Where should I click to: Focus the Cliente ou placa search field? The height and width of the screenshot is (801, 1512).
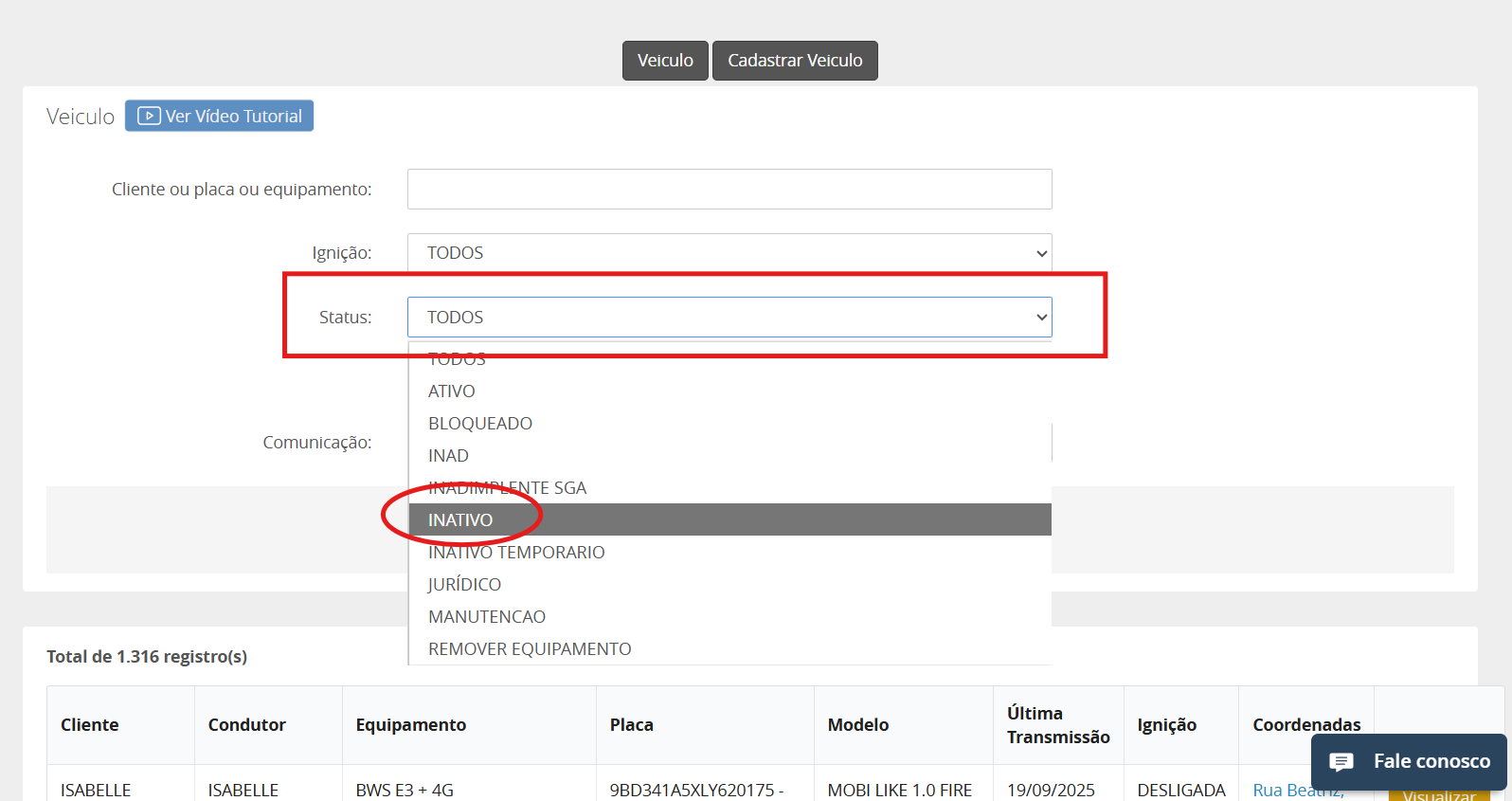point(729,189)
